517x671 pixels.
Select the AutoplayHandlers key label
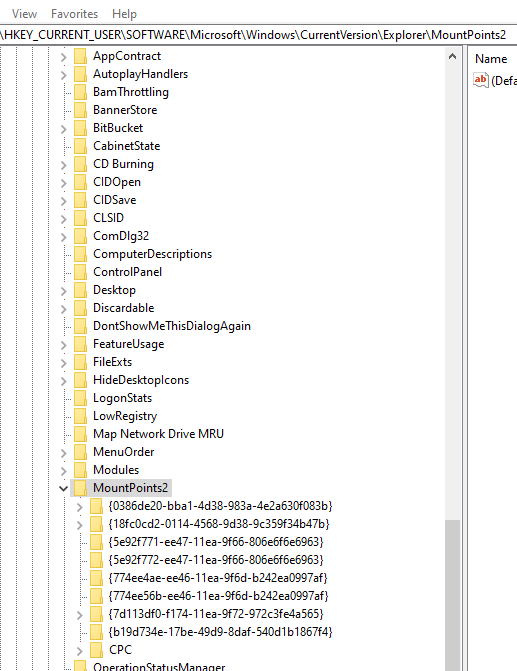(140, 74)
